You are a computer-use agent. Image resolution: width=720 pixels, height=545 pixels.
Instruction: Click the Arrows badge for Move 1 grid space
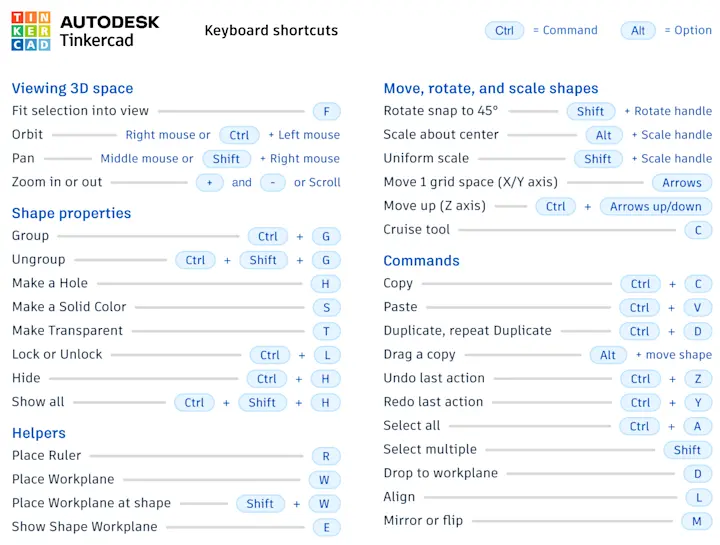pyautogui.click(x=682, y=183)
